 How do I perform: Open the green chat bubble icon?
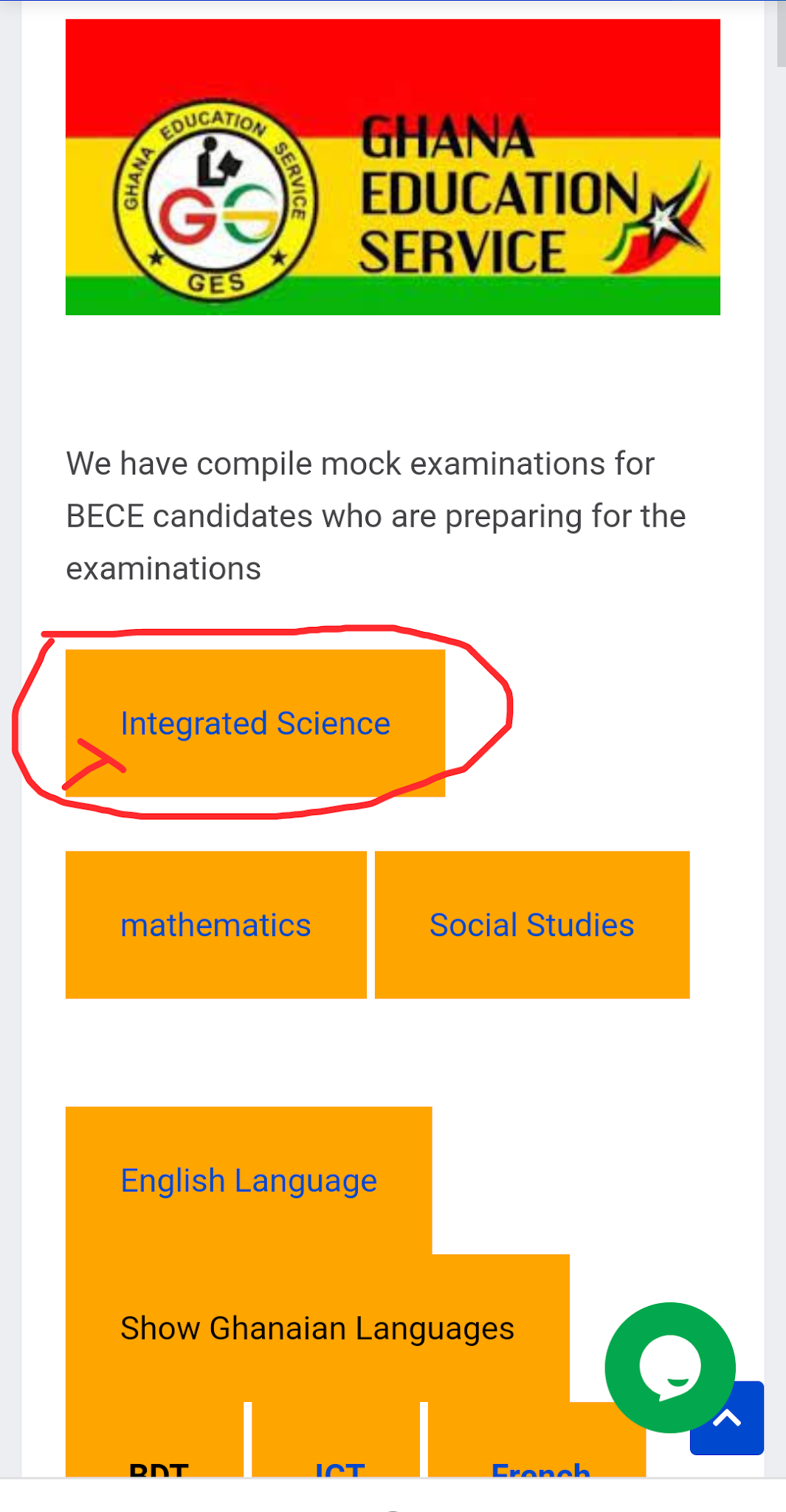pos(669,1367)
